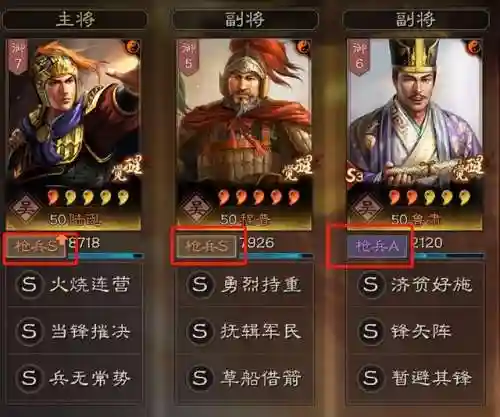Viewport: 500px width, 417px height.
Task: Open the 主将 slot header
Action: pos(75,19)
